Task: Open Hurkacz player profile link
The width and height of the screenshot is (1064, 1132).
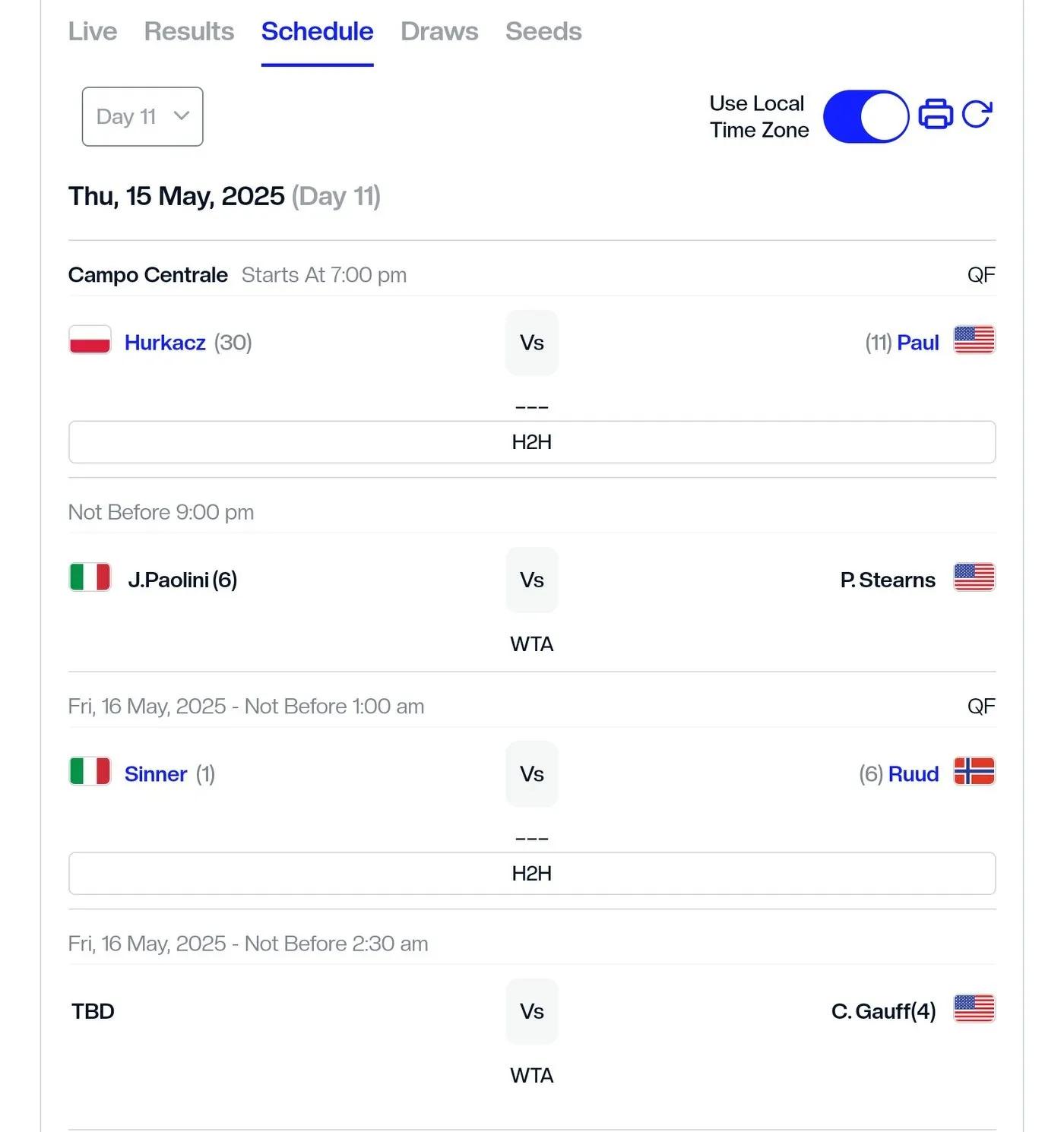Action: [x=165, y=342]
